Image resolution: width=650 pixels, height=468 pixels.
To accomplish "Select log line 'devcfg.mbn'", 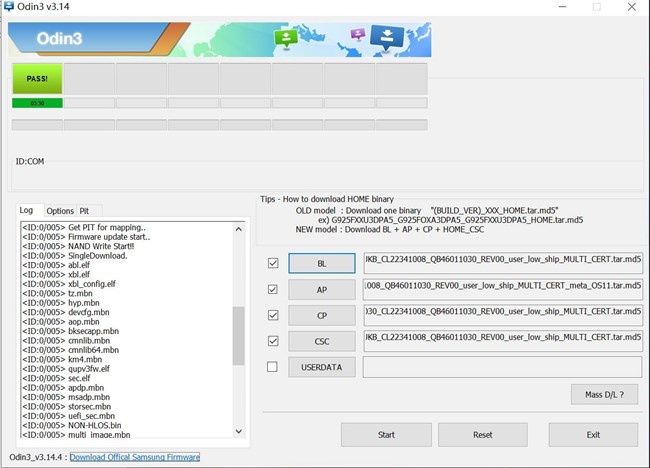I will point(65,312).
